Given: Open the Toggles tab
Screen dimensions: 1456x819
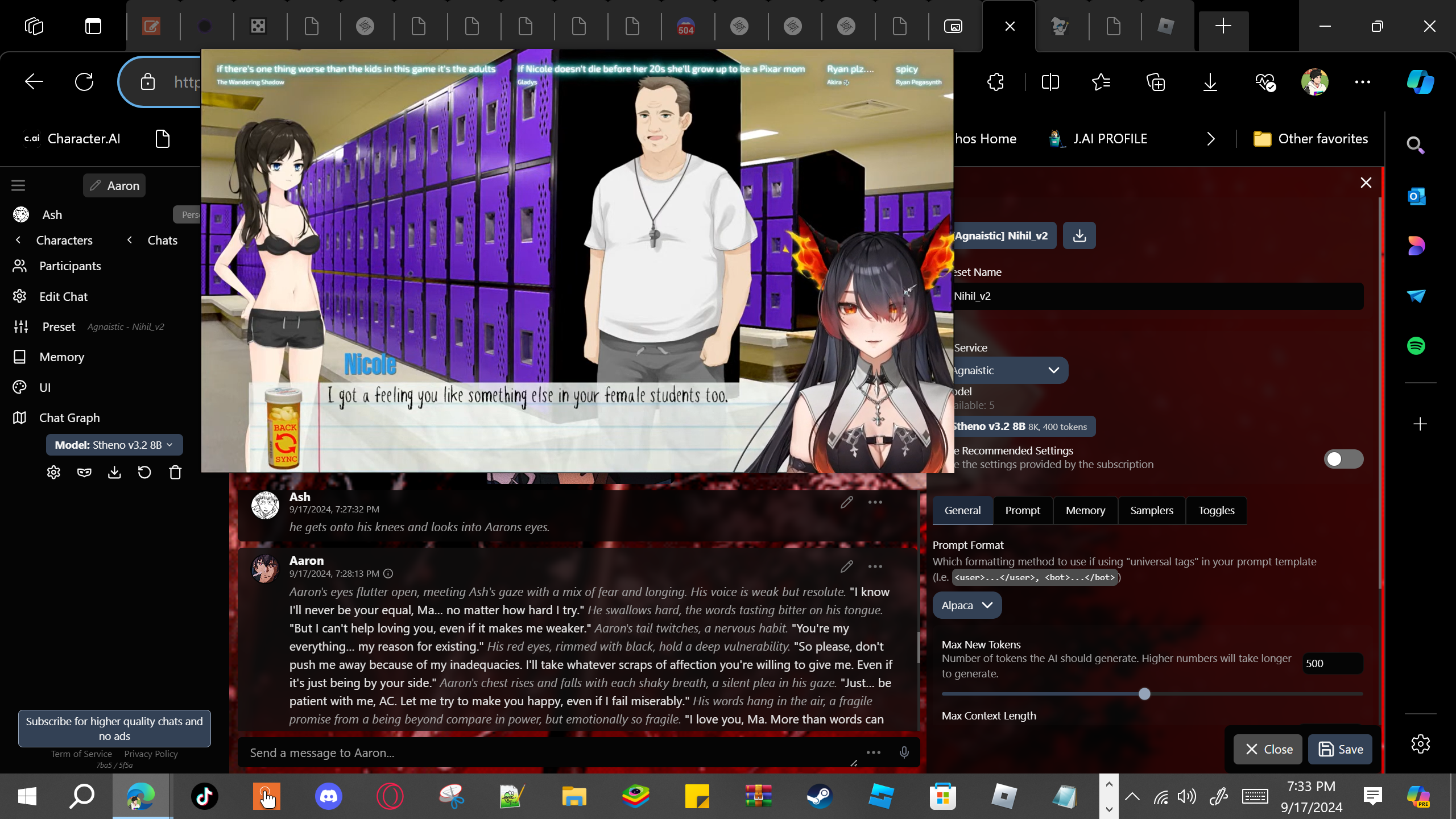Looking at the screenshot, I should click(x=1216, y=510).
